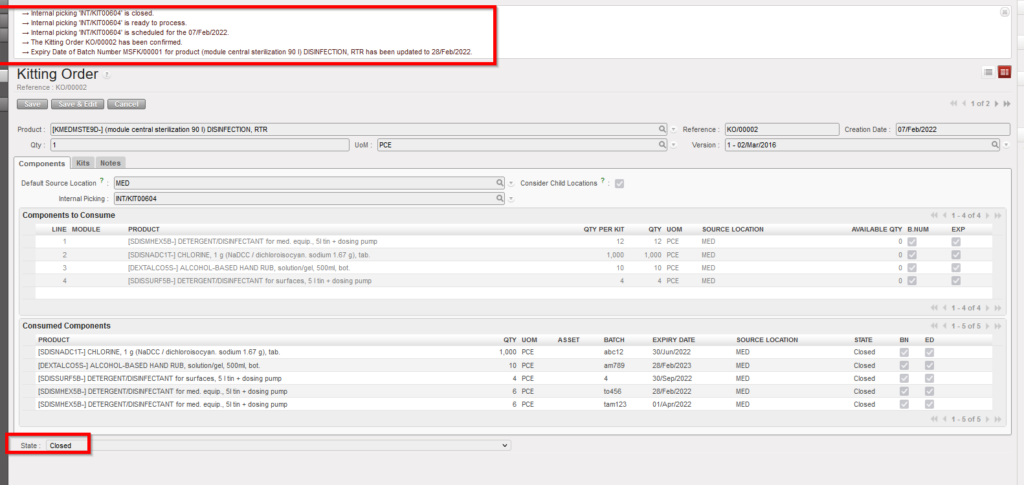Click the Cancel button
Screen dimensions: 1024x485
127,104
